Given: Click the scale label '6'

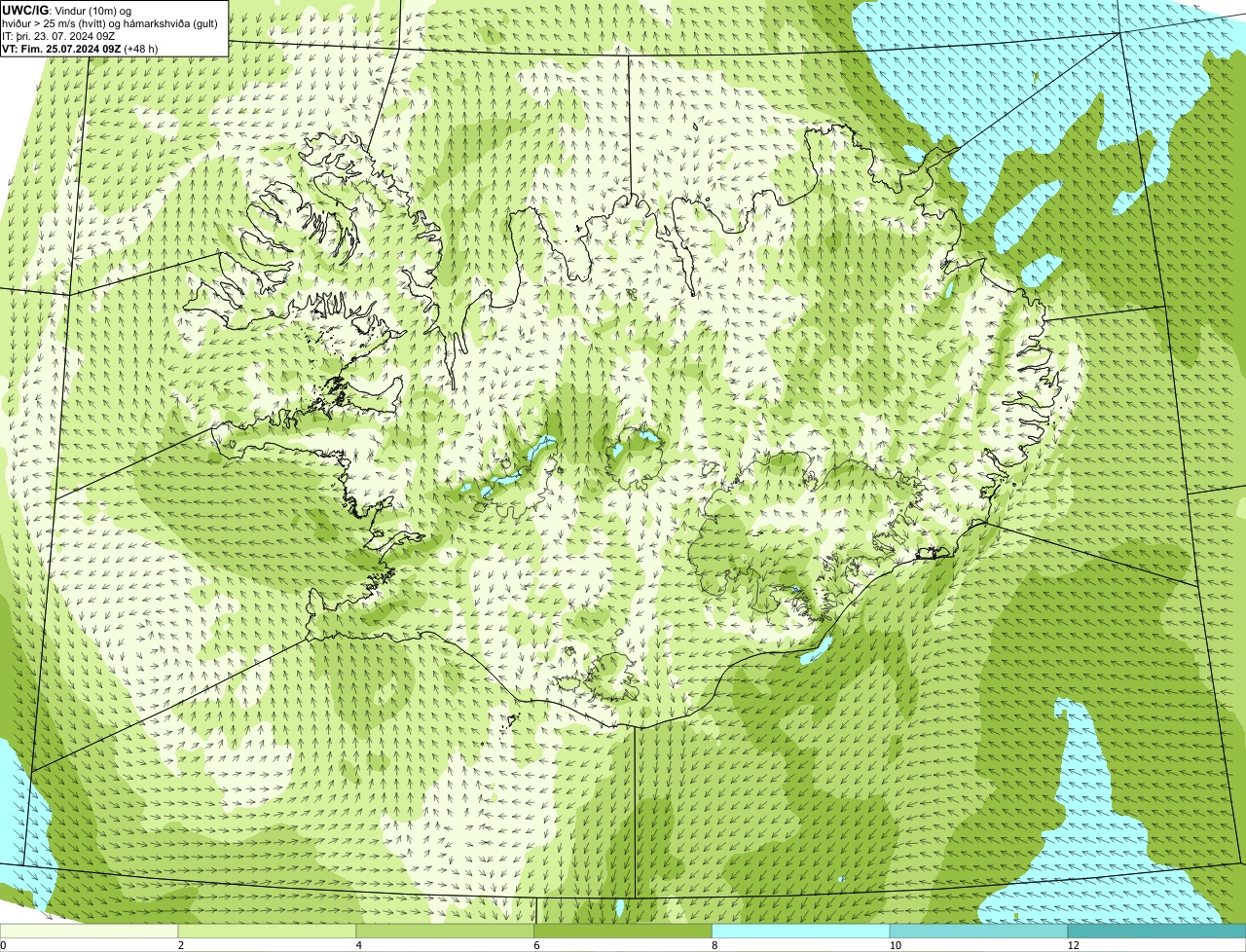Looking at the screenshot, I should (537, 945).
